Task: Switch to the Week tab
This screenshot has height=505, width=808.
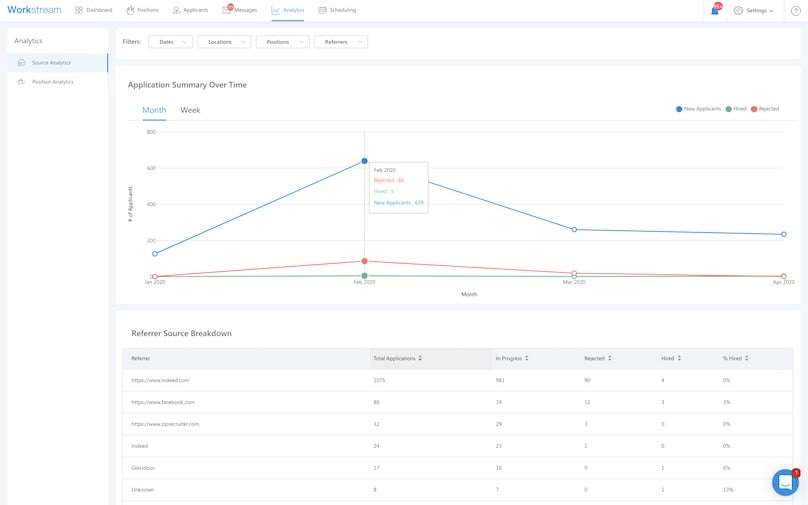Action: [x=190, y=110]
